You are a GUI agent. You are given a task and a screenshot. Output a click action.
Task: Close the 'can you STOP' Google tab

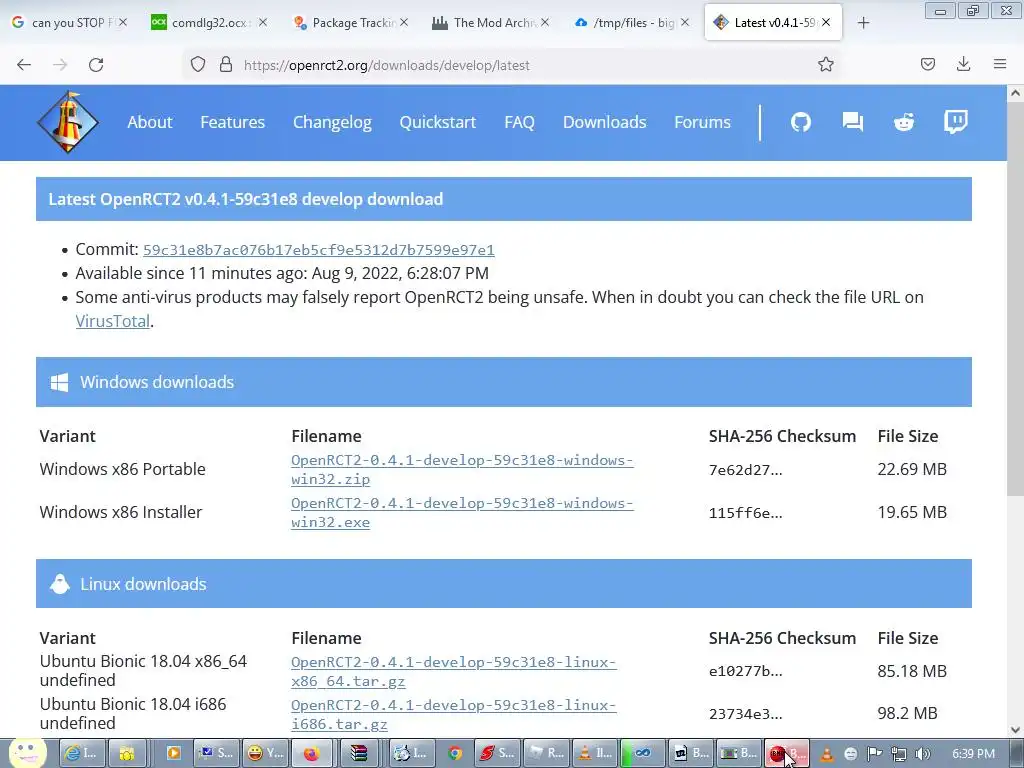coord(123,22)
